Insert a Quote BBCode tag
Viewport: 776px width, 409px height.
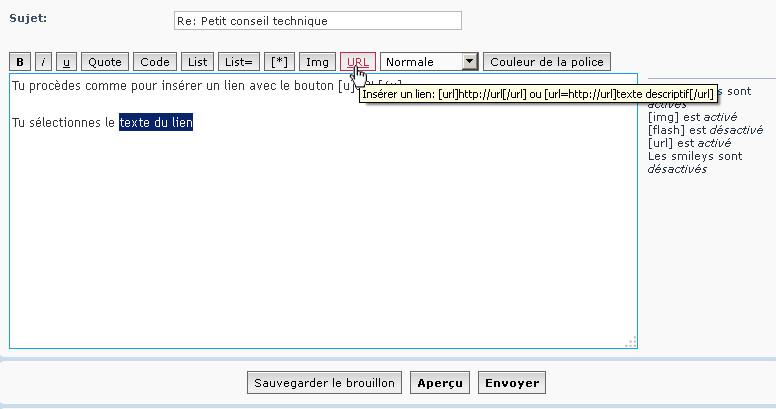point(105,62)
